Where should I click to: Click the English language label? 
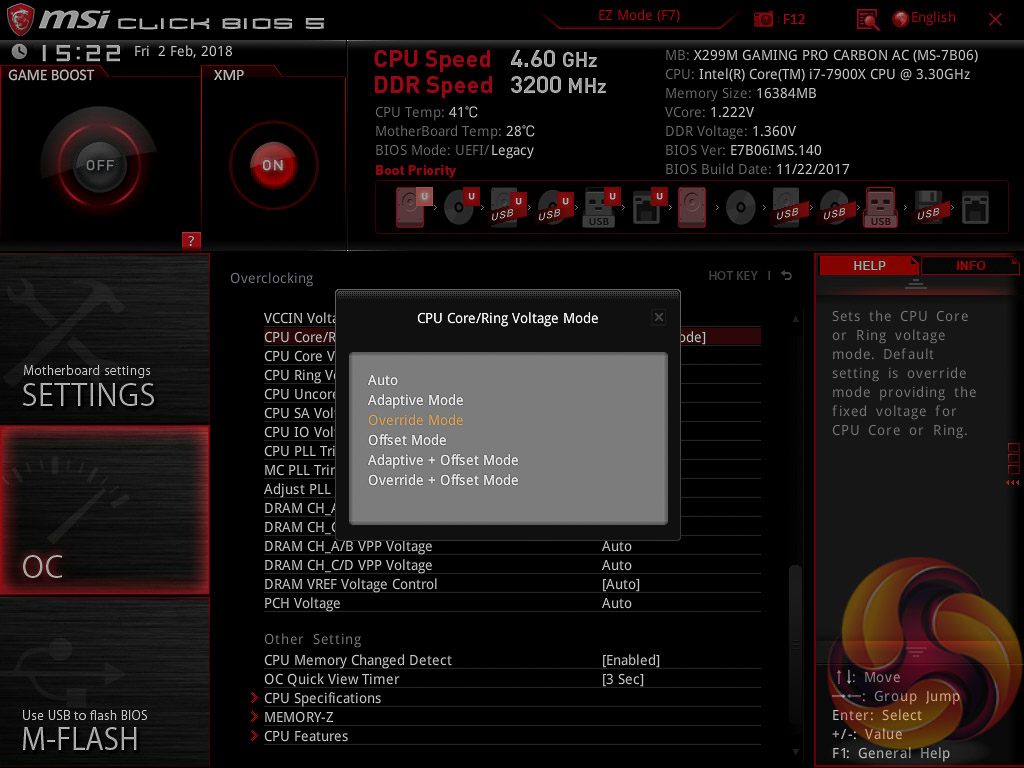click(933, 18)
